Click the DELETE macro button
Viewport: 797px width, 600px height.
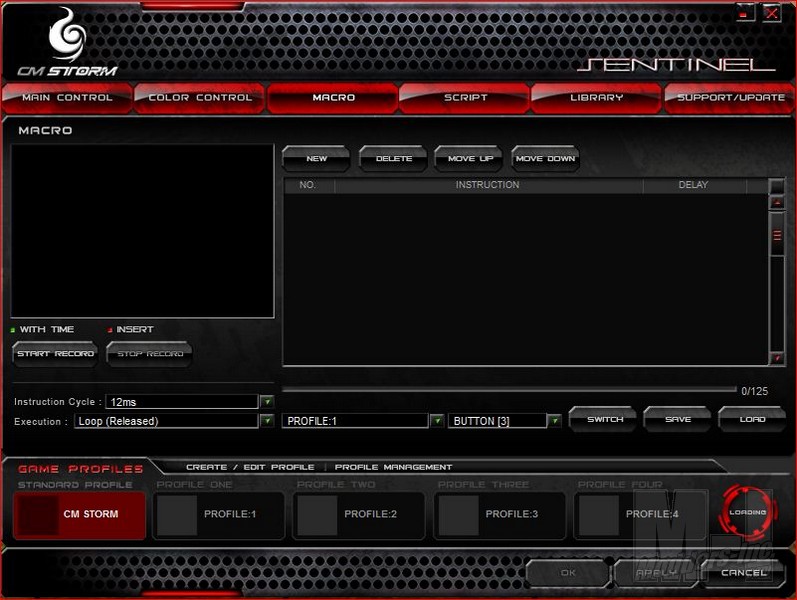tap(393, 159)
